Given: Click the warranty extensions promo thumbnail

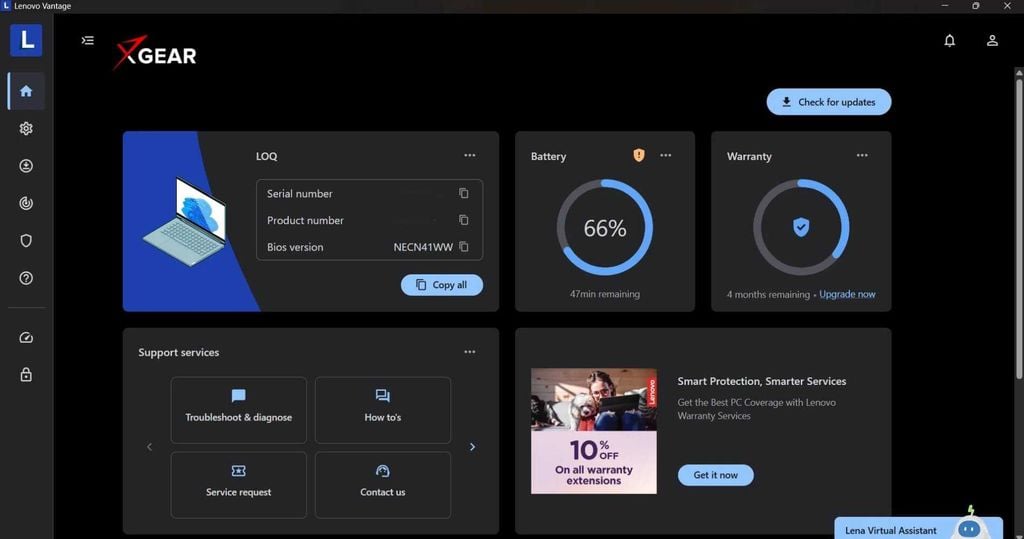Looking at the screenshot, I should coord(594,431).
